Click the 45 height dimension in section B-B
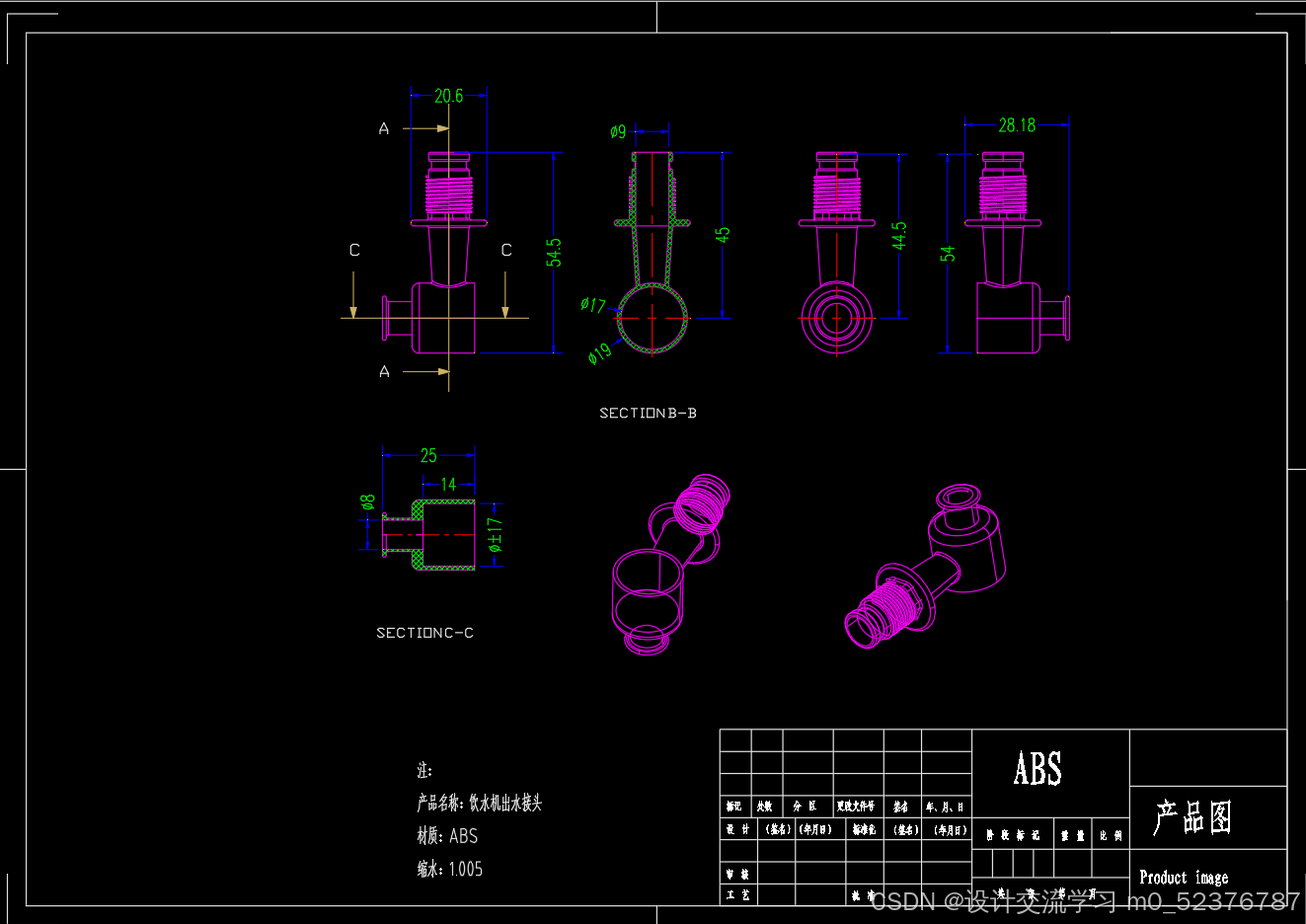Viewport: 1306px width, 924px height. tap(724, 235)
